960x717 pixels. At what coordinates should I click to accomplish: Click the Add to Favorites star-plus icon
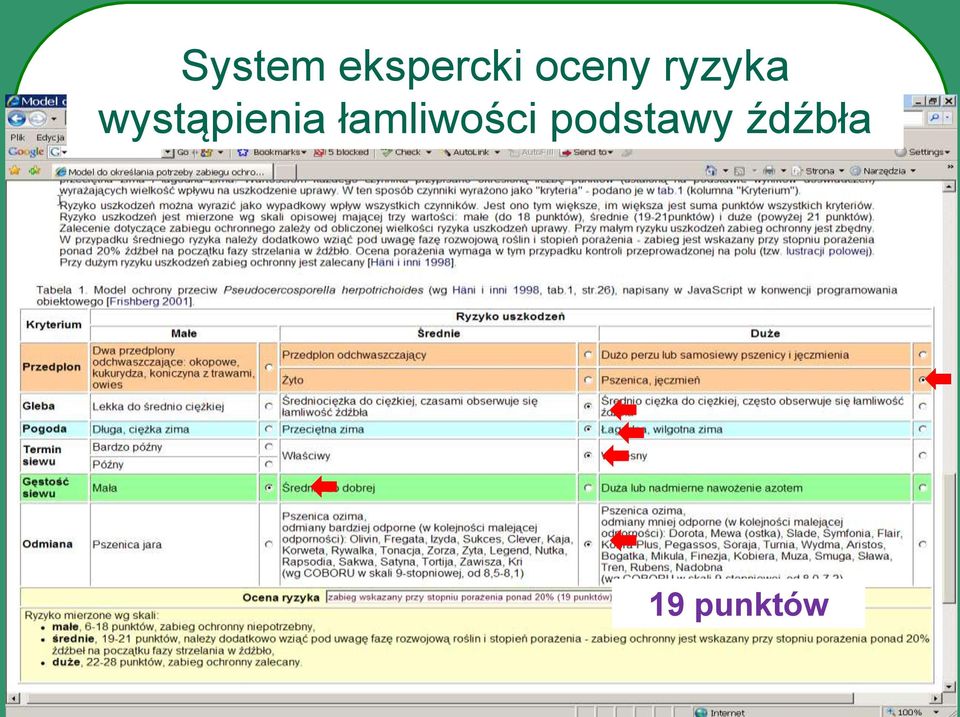[35, 170]
